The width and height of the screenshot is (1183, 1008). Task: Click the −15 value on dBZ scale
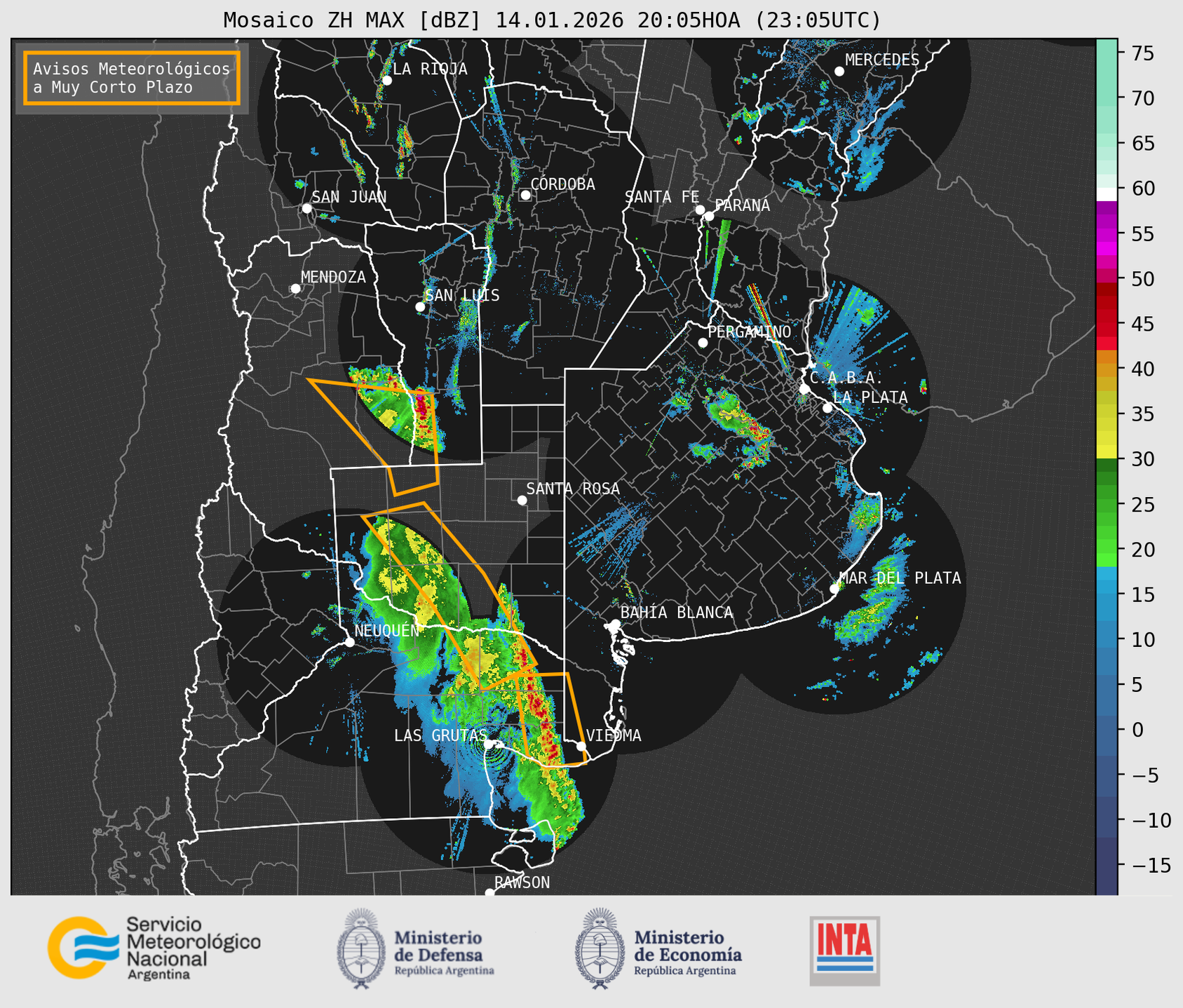click(1151, 865)
